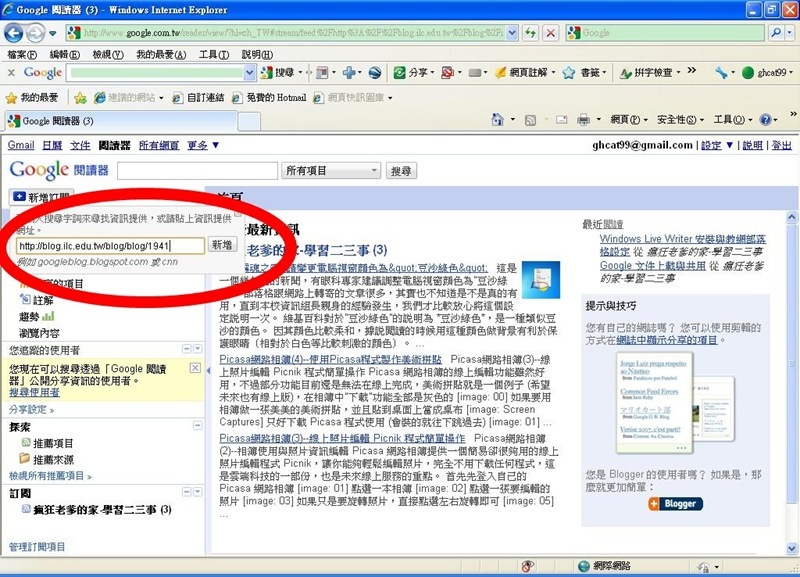800x577 pixels.
Task: Stop loading with the red X button
Action: tap(551, 33)
